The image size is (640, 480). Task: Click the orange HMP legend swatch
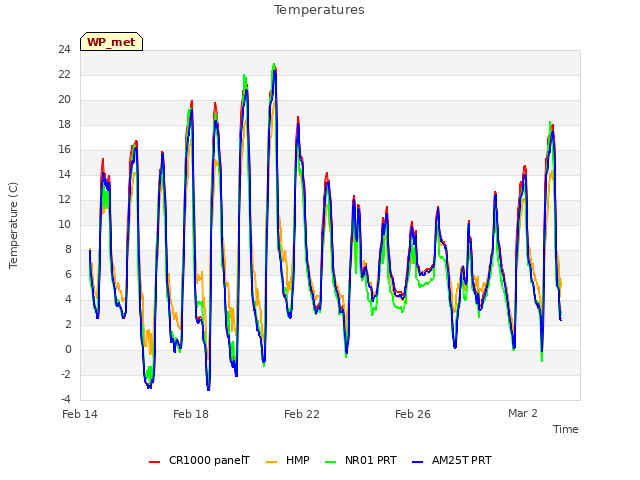pos(271,462)
